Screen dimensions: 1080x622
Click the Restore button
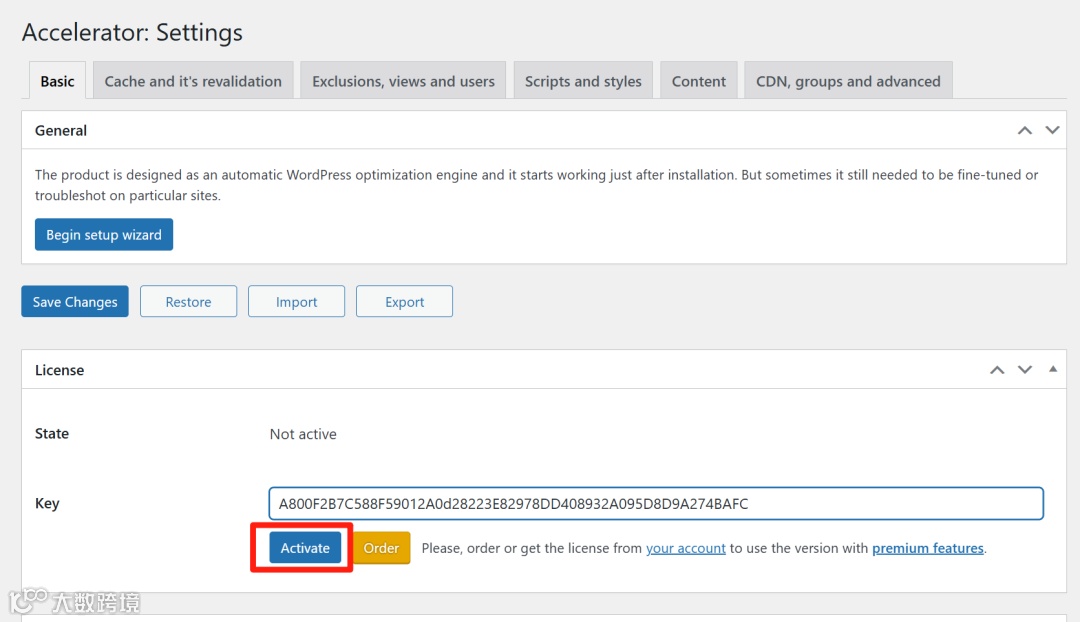(188, 302)
